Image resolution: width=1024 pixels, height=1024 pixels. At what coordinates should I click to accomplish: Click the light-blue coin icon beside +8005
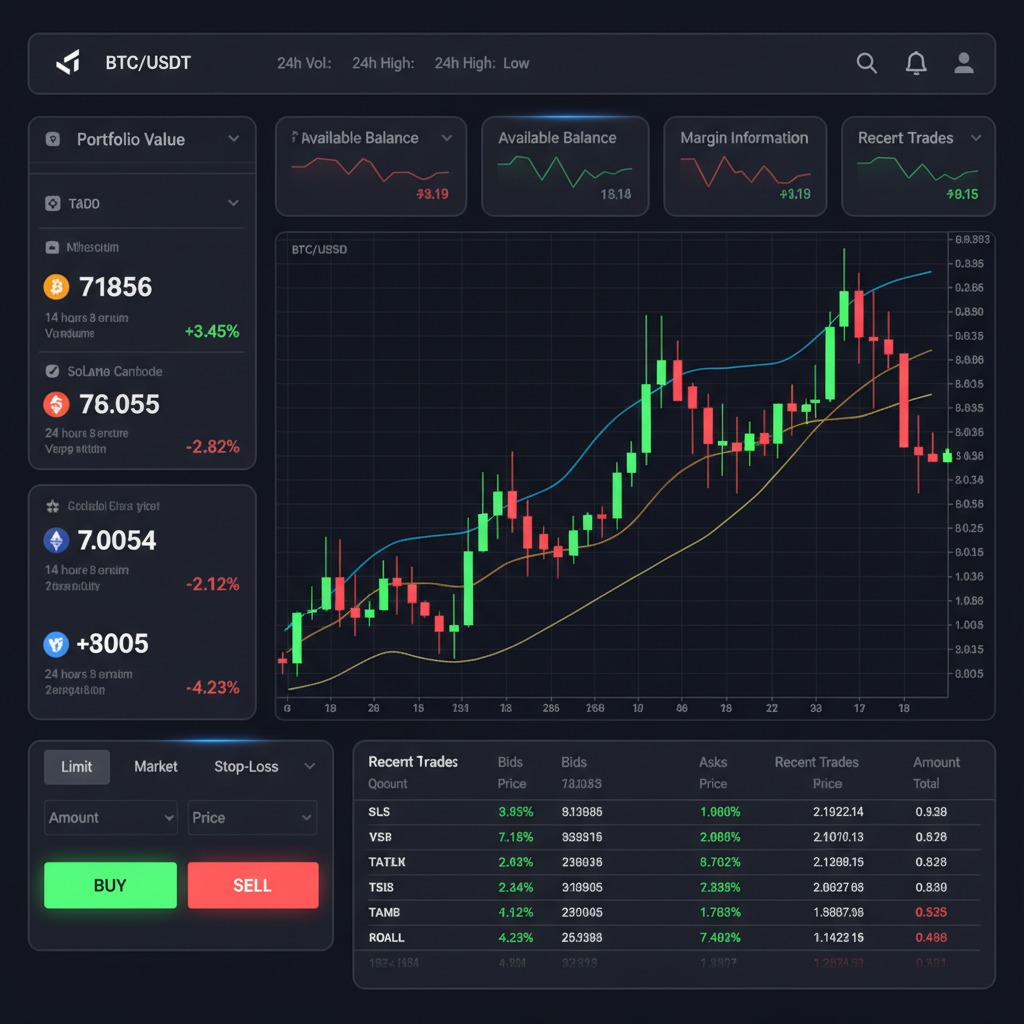pyautogui.click(x=56, y=644)
